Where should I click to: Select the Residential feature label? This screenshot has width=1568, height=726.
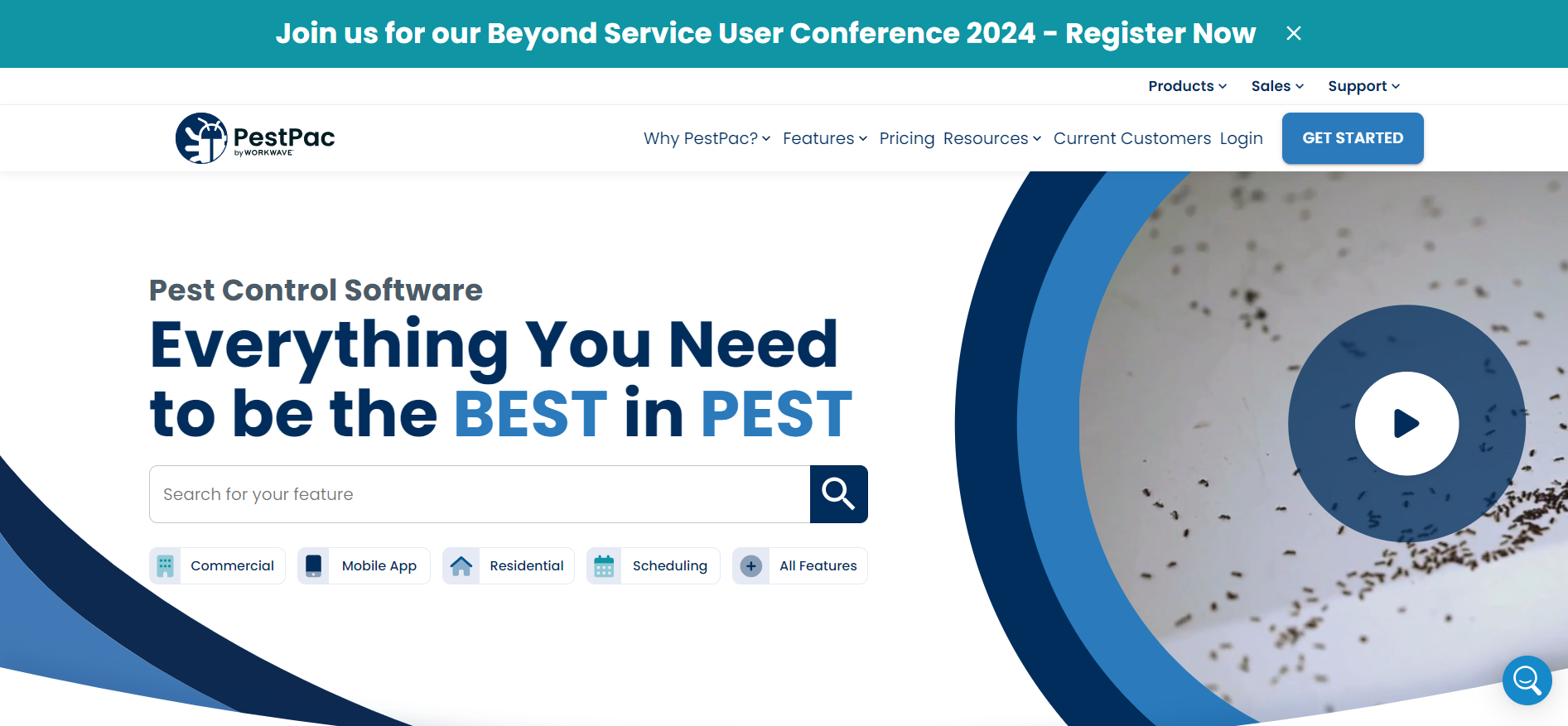527,566
